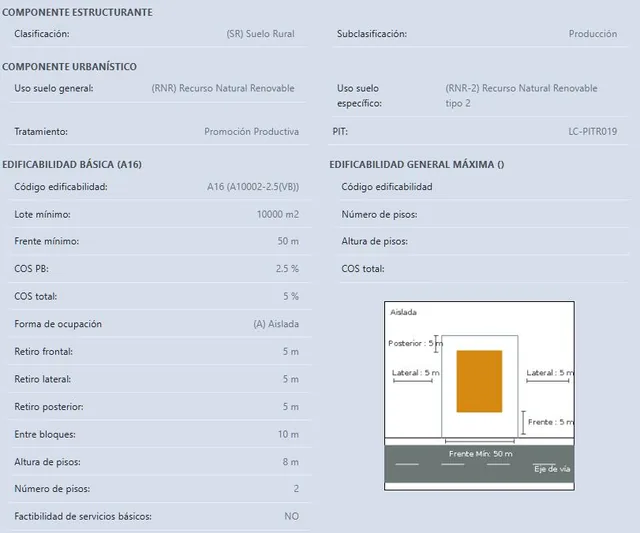Select the (A) Aislada forma de ocupación
640x533 pixels.
(x=276, y=324)
